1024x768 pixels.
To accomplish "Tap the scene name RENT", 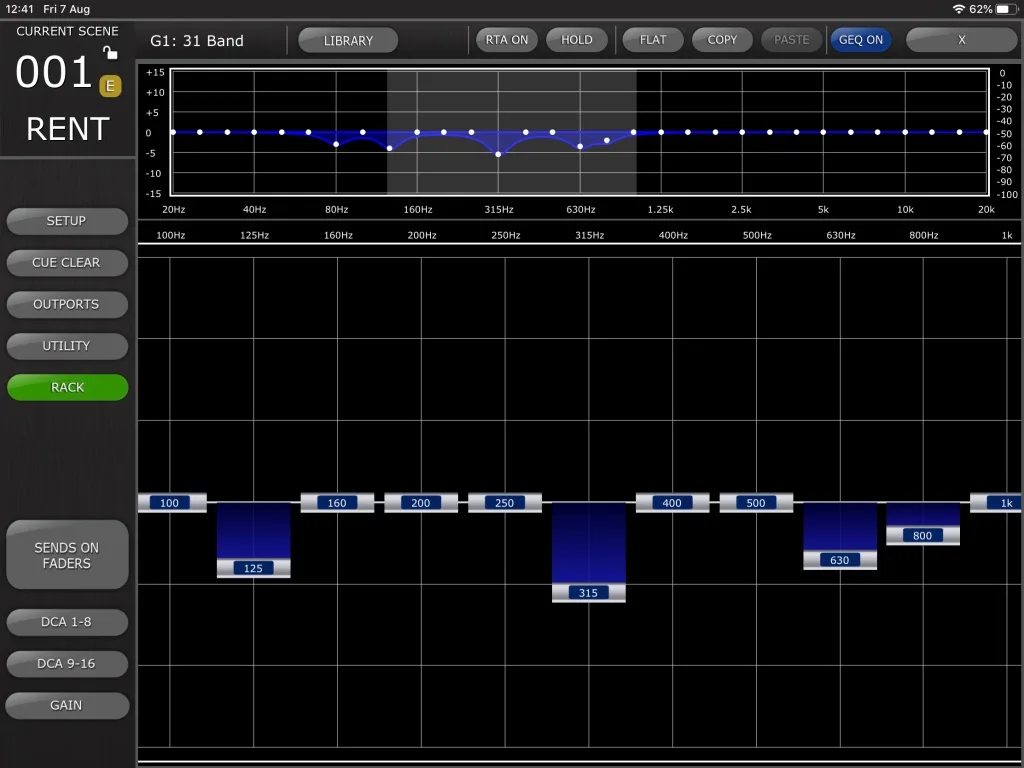I will pyautogui.click(x=67, y=129).
